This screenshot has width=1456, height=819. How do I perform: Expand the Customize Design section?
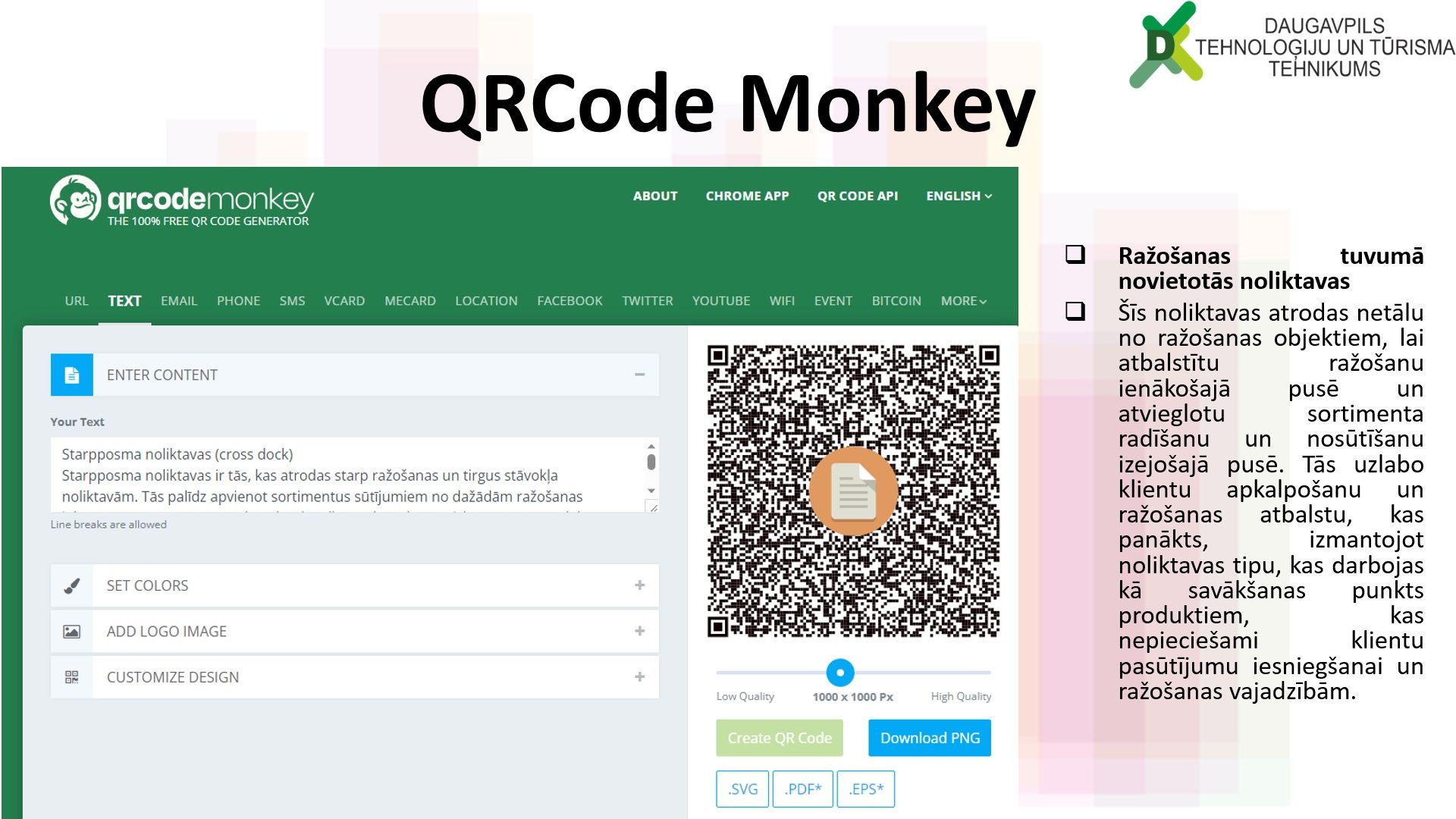click(x=640, y=677)
